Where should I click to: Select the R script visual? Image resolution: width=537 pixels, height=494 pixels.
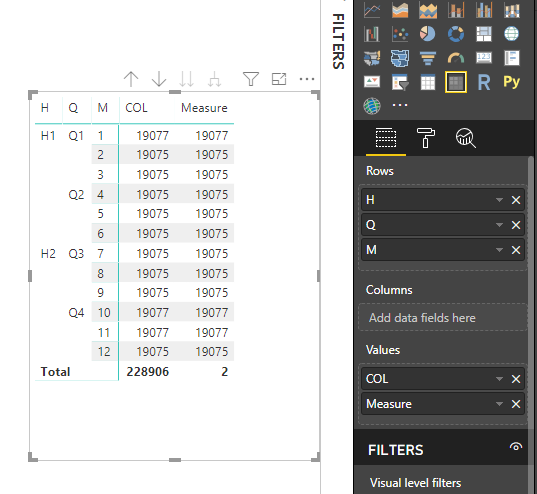(x=484, y=82)
